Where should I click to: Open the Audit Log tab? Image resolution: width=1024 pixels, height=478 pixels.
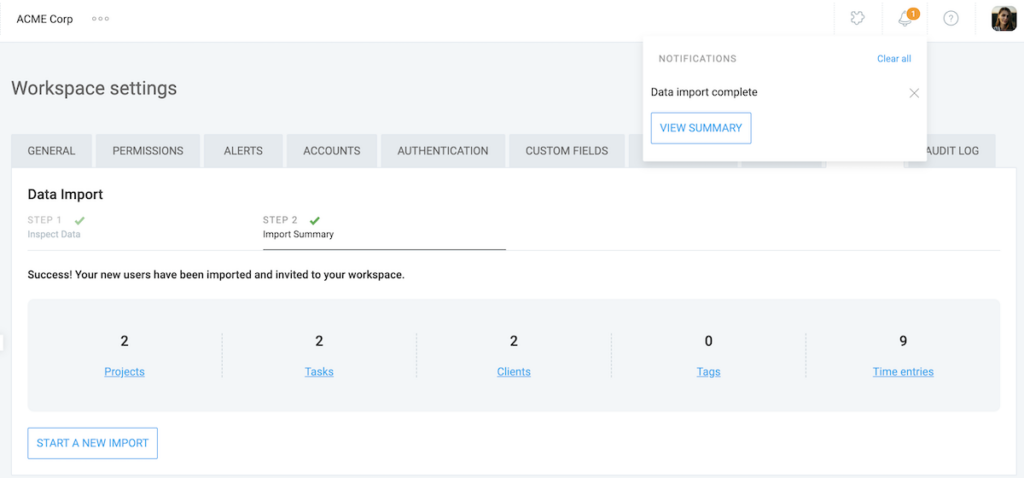[x=953, y=151]
